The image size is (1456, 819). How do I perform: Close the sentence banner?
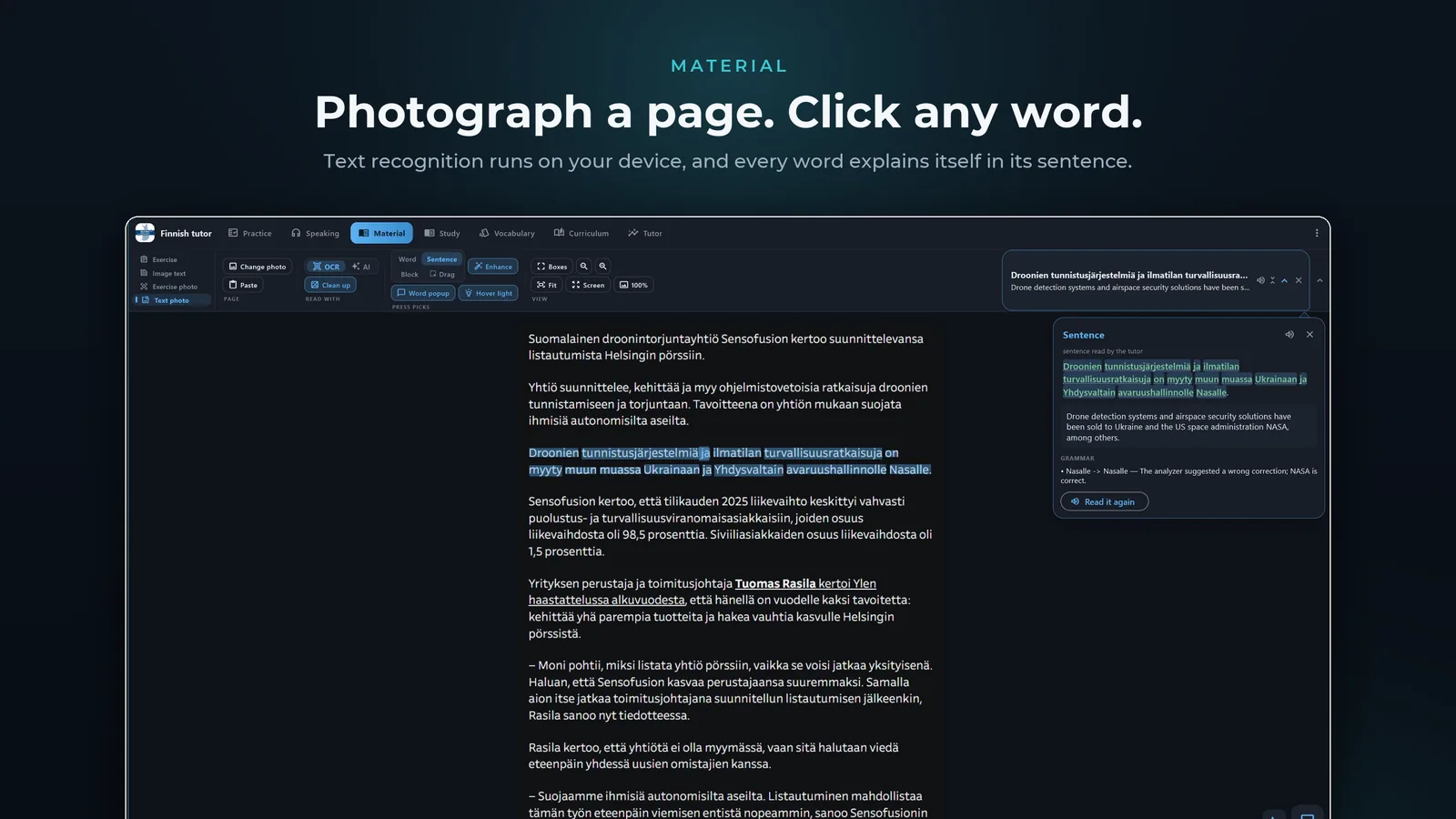[x=1299, y=280]
